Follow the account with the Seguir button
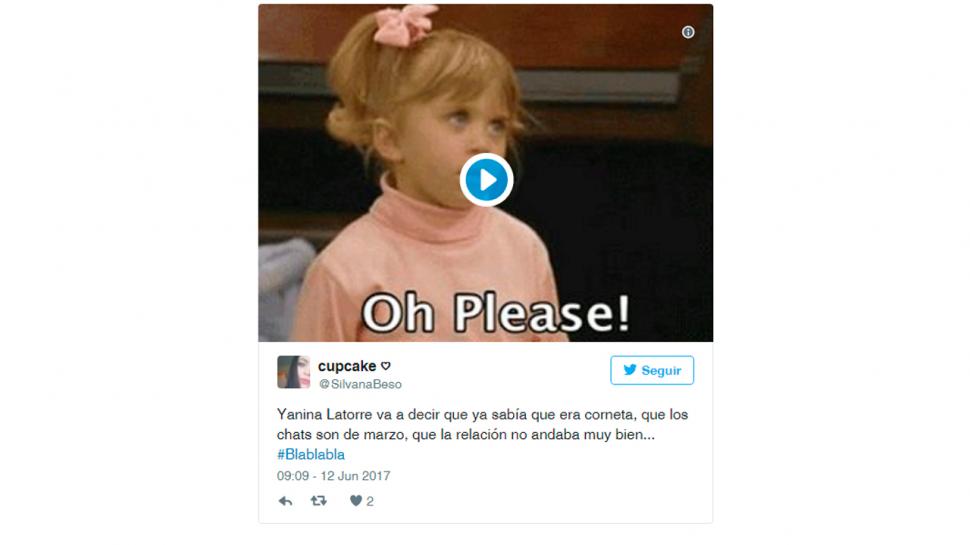Viewport: 970px width, 545px height. coord(652,370)
